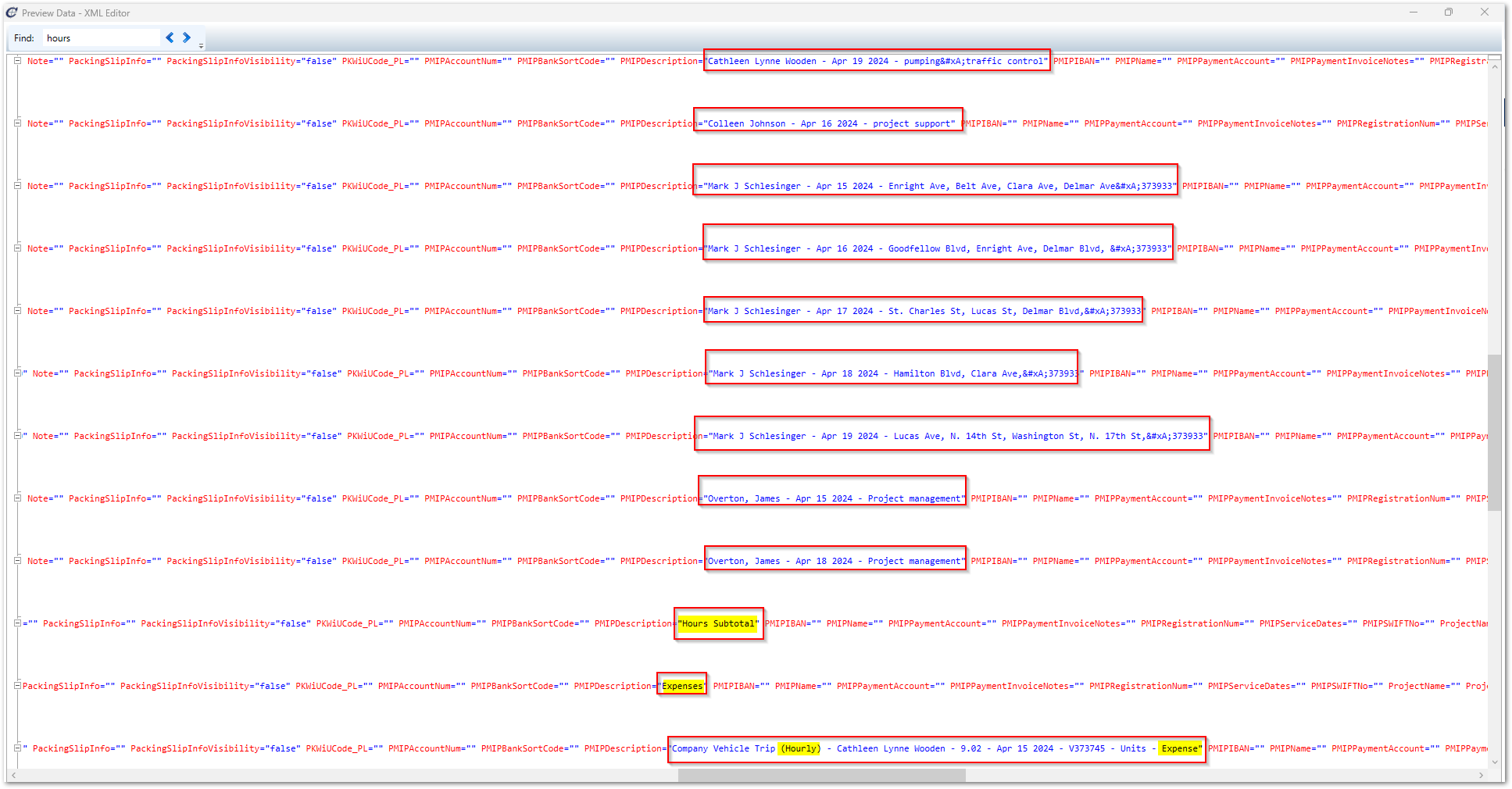Collapse the Hours Subtotal row node
Viewport: 1512px width, 789px height.
pyautogui.click(x=17, y=623)
